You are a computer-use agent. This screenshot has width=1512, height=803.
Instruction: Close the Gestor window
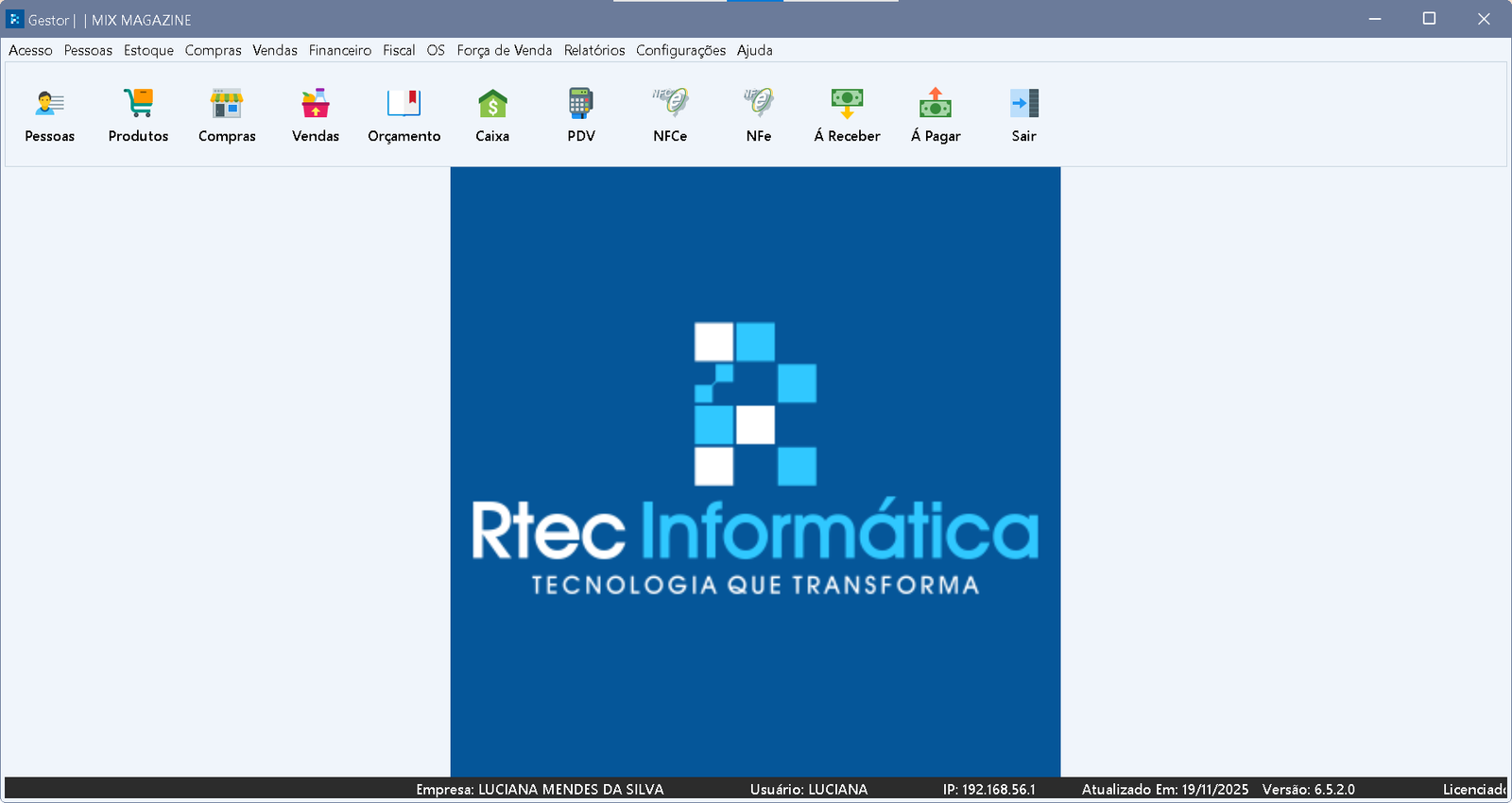(1484, 19)
